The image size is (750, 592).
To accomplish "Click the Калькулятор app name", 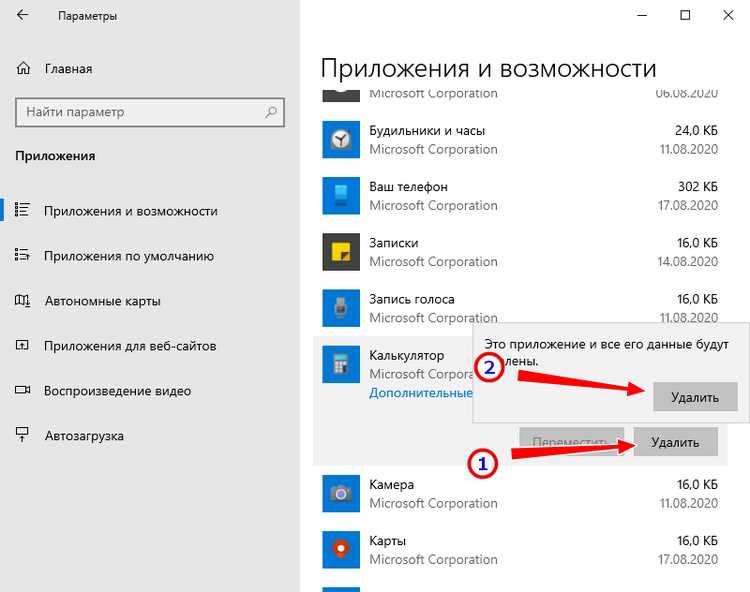I will coord(407,355).
